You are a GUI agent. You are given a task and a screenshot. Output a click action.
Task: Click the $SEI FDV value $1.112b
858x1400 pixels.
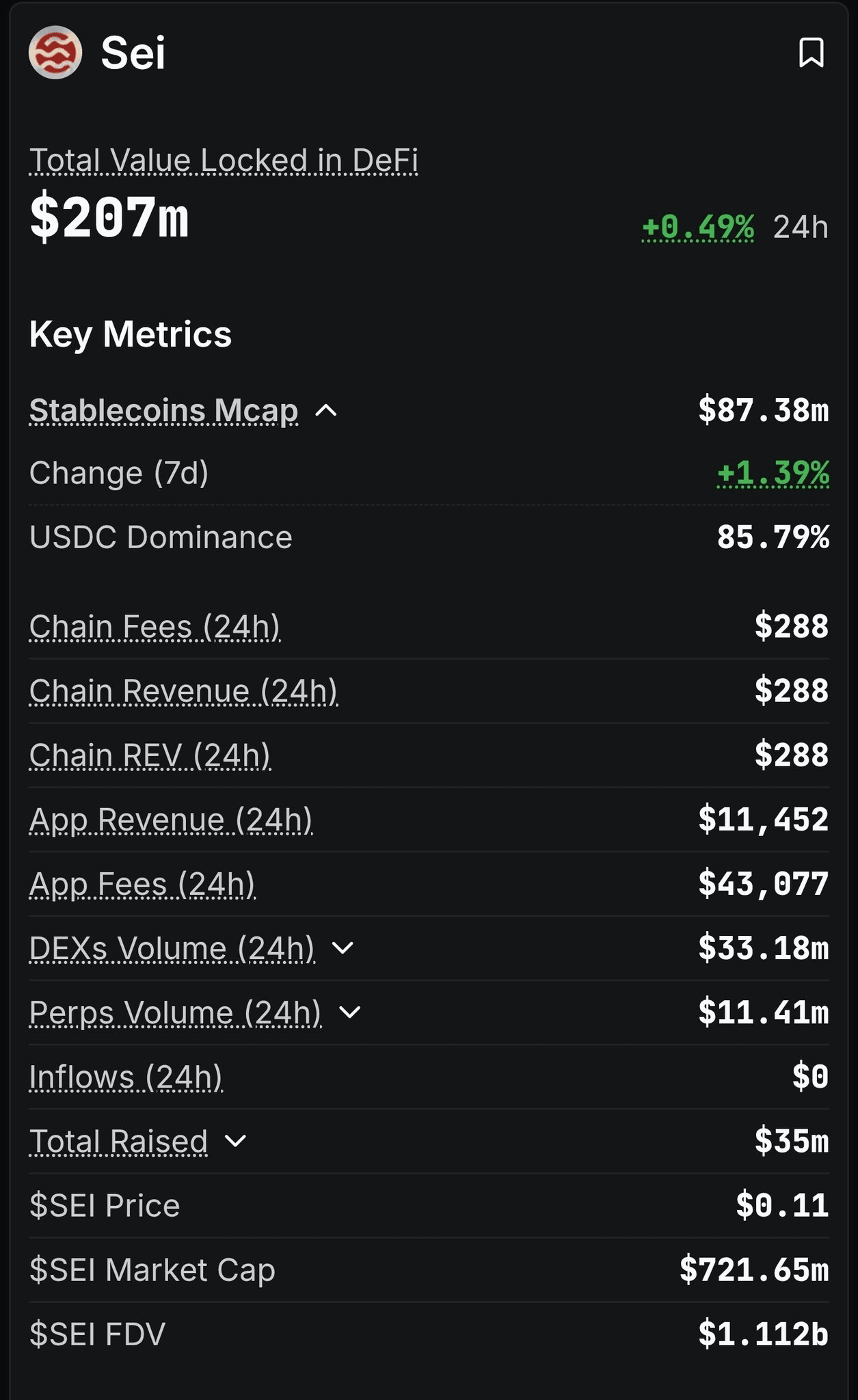tap(763, 1334)
